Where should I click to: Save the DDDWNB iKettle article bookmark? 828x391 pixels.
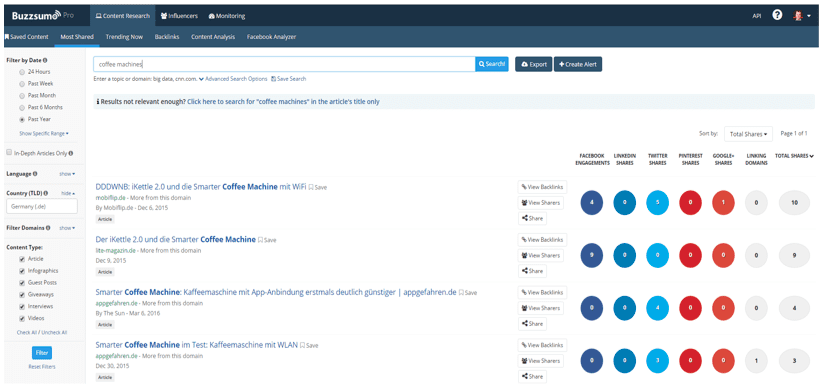317,187
